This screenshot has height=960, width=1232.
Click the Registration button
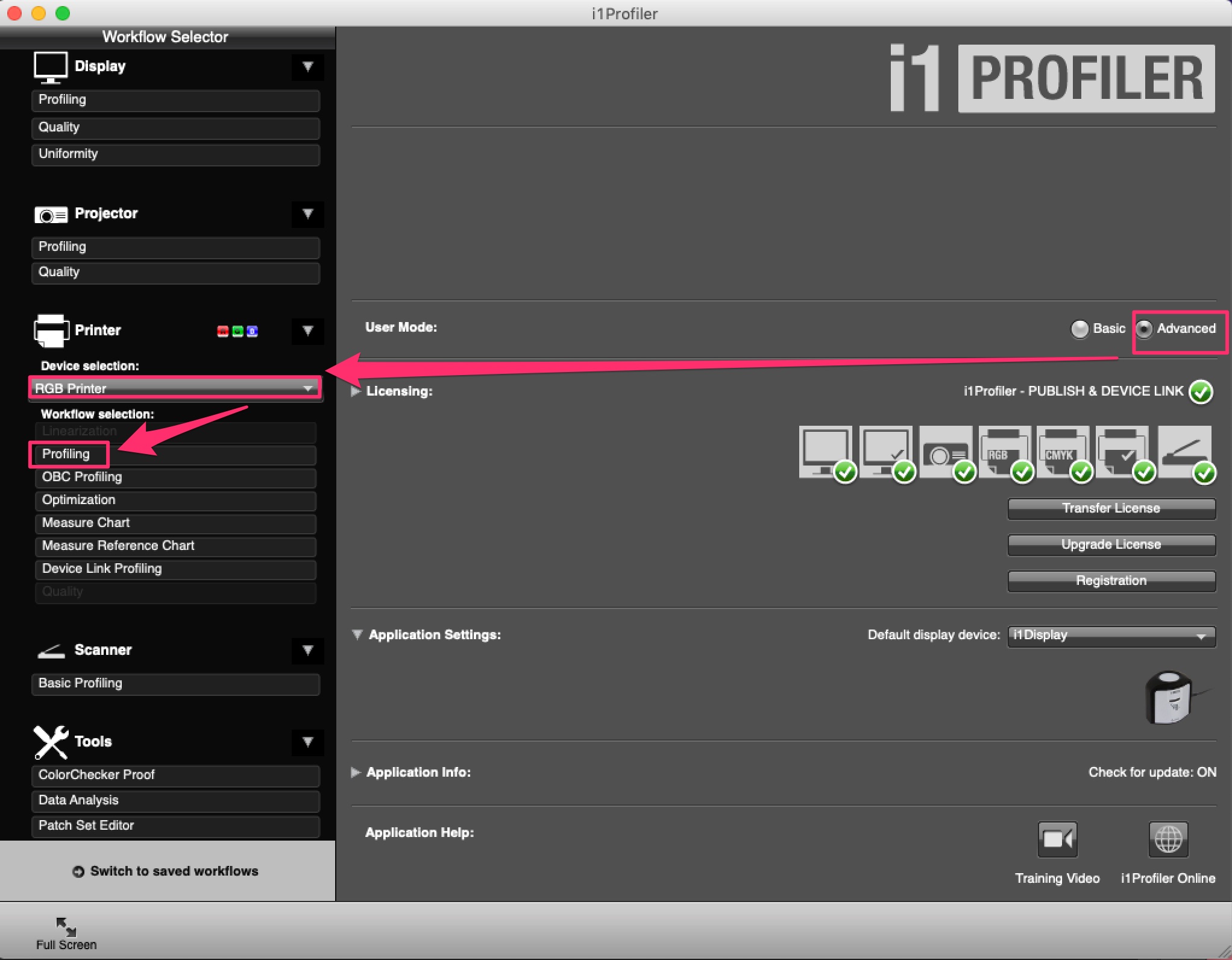coord(1111,581)
